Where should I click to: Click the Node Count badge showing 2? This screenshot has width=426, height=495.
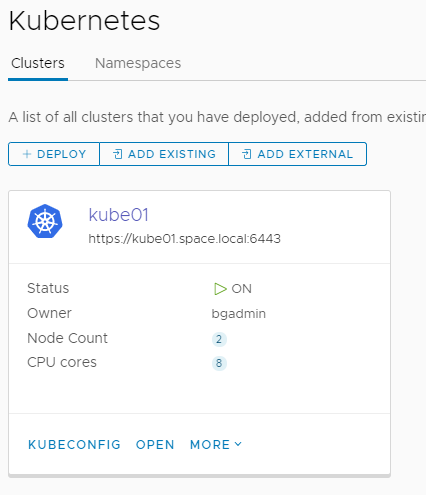219,339
